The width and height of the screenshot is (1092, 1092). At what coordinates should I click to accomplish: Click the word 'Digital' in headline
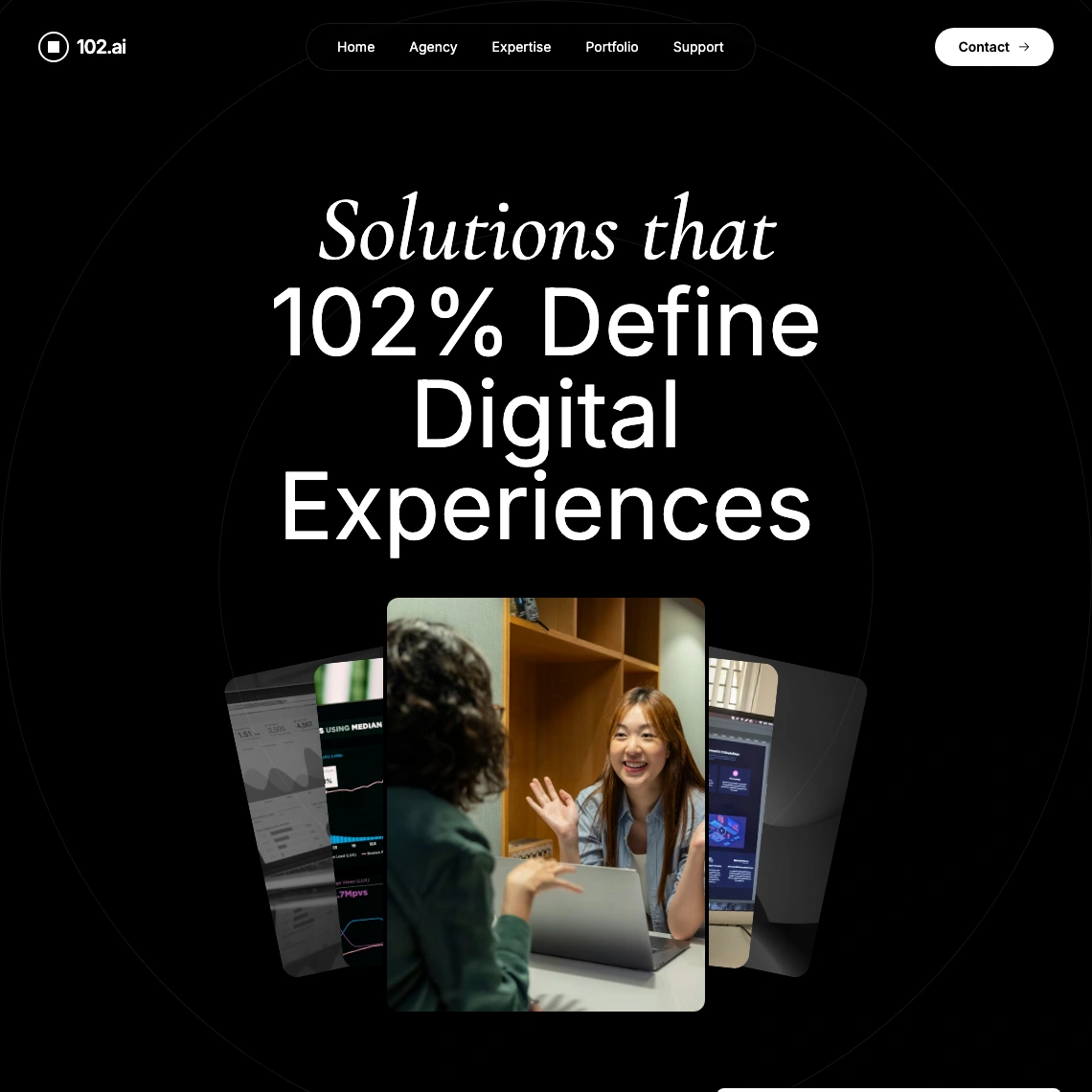pos(546,415)
